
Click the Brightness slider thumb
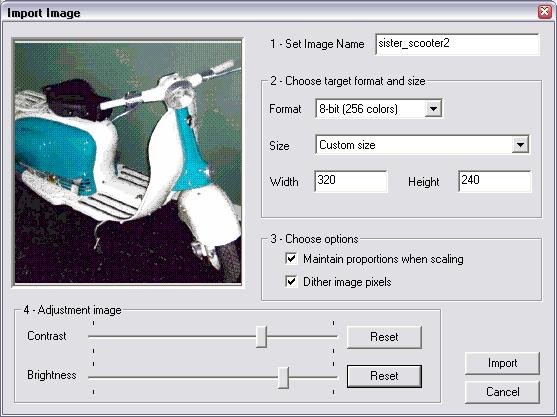pos(283,377)
